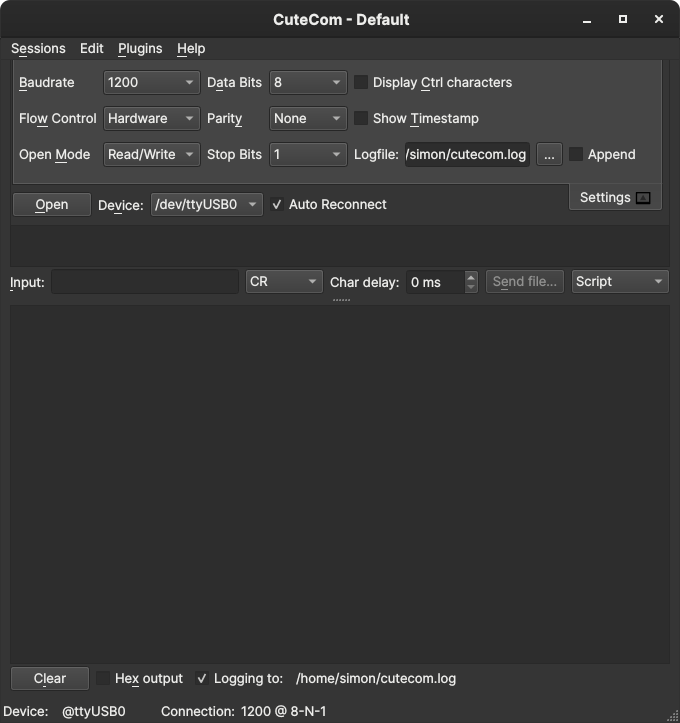Open the Device dropdown /dev/ttyUSB0

207,204
